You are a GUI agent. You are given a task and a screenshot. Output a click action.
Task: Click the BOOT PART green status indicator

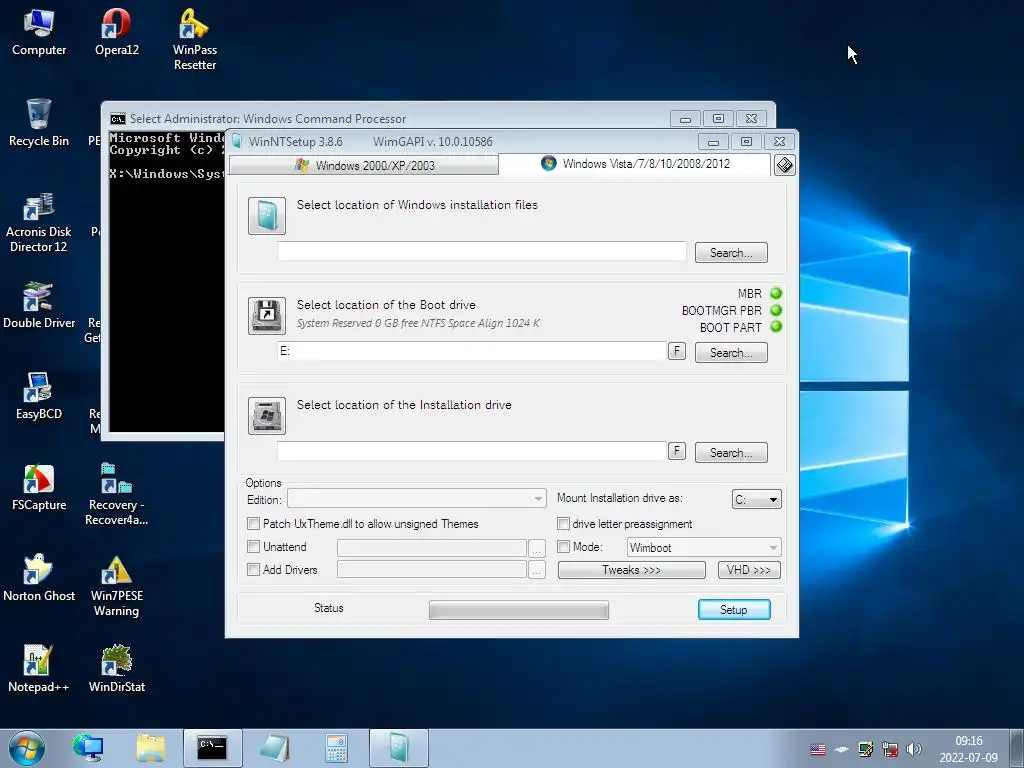click(776, 327)
